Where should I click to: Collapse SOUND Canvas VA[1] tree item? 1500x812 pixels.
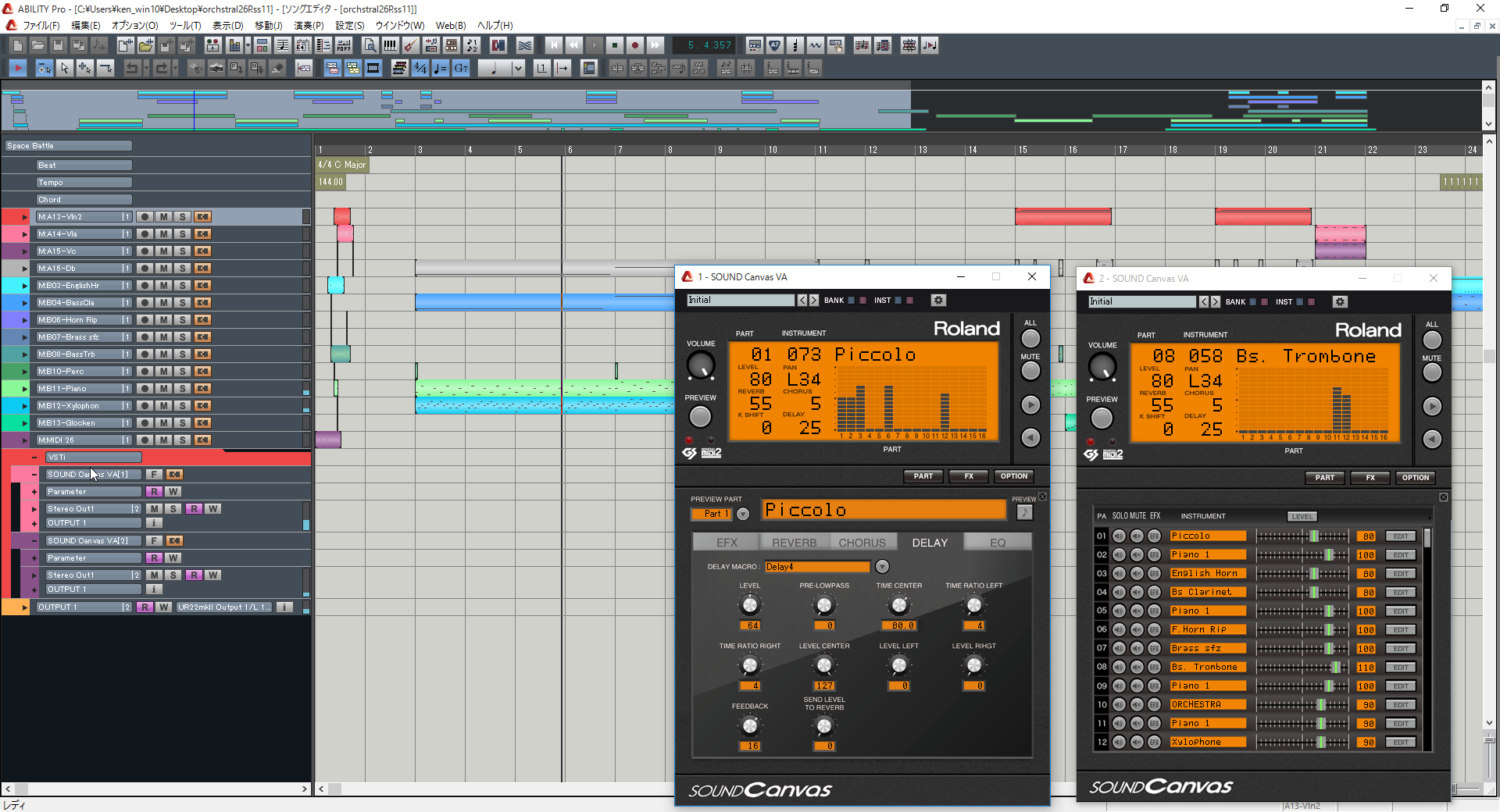click(x=34, y=475)
